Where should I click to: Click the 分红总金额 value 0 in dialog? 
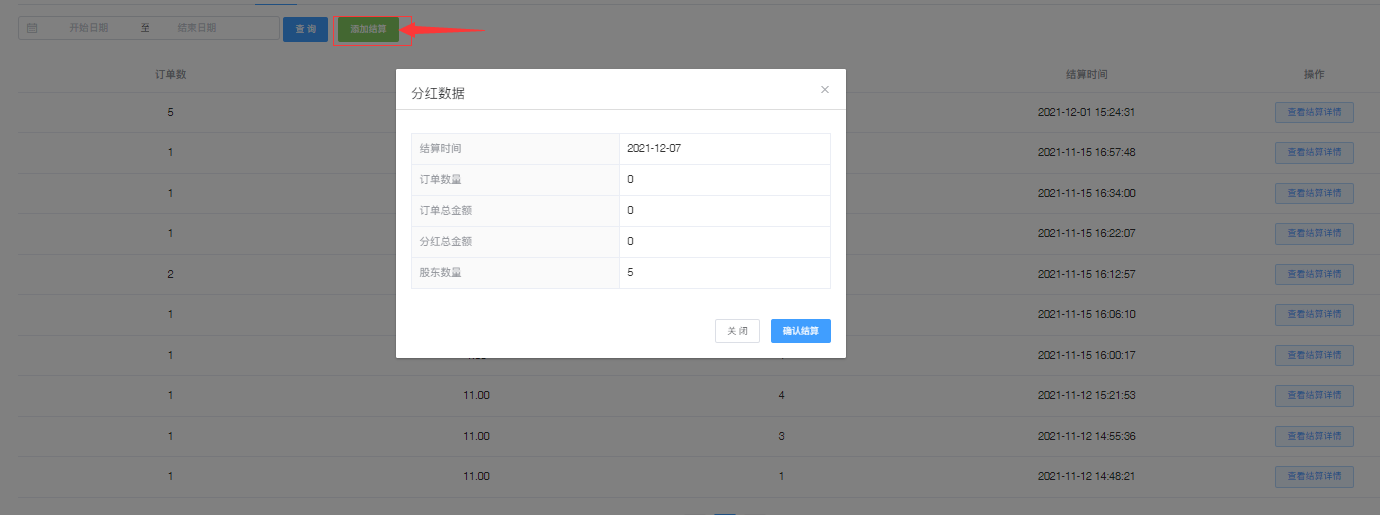[x=630, y=241]
